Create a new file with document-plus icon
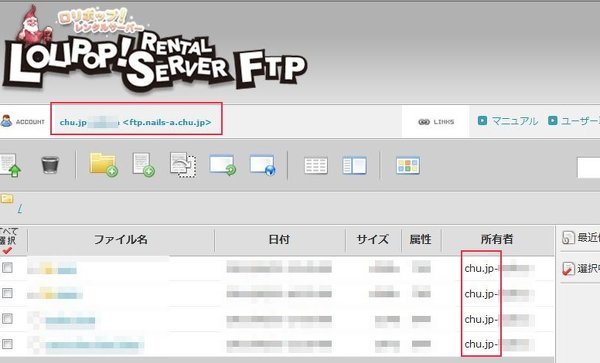The image size is (600, 363). point(143,164)
